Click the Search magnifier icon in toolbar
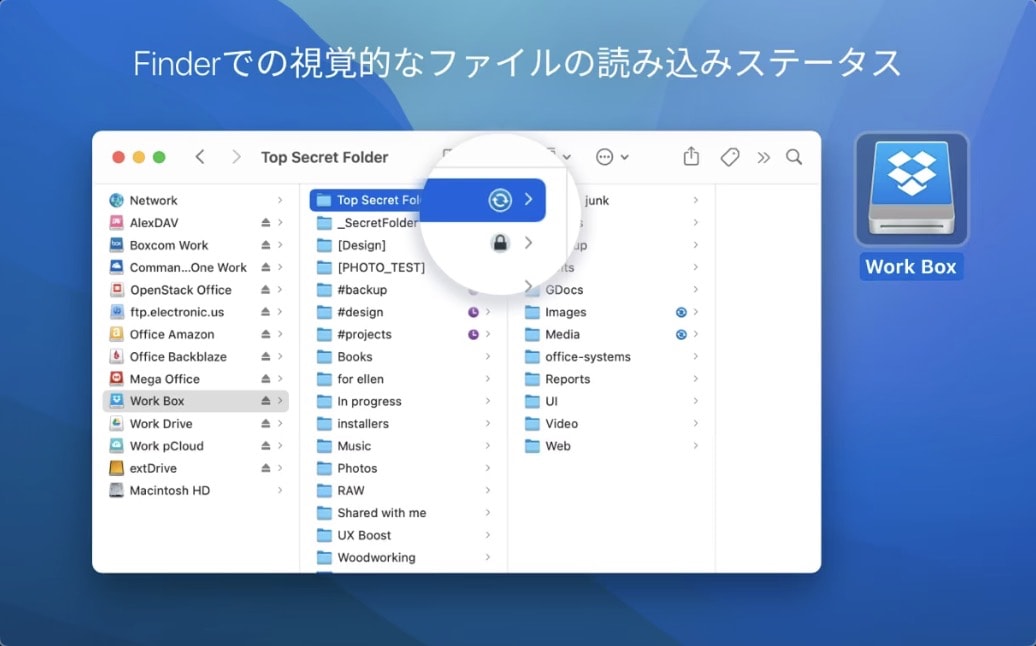 794,157
